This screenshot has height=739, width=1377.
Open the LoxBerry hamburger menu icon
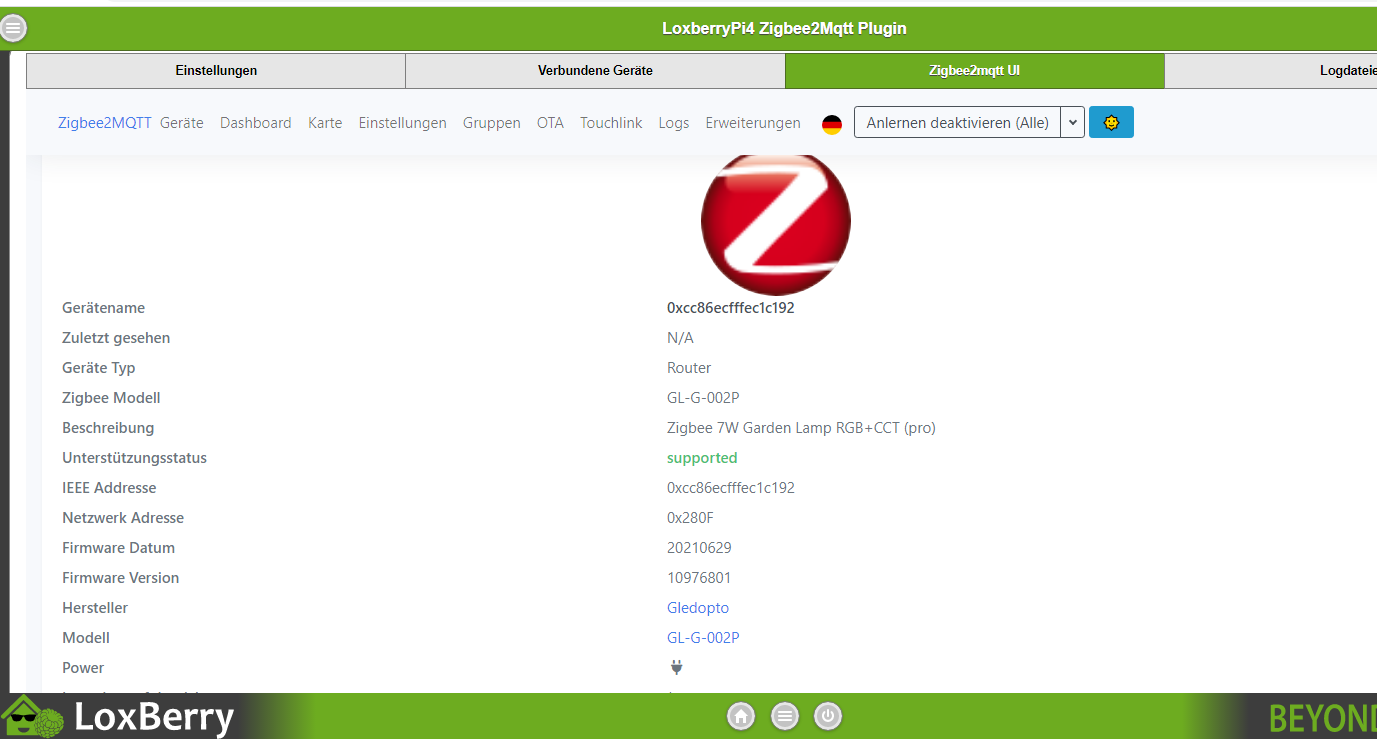click(x=13, y=28)
